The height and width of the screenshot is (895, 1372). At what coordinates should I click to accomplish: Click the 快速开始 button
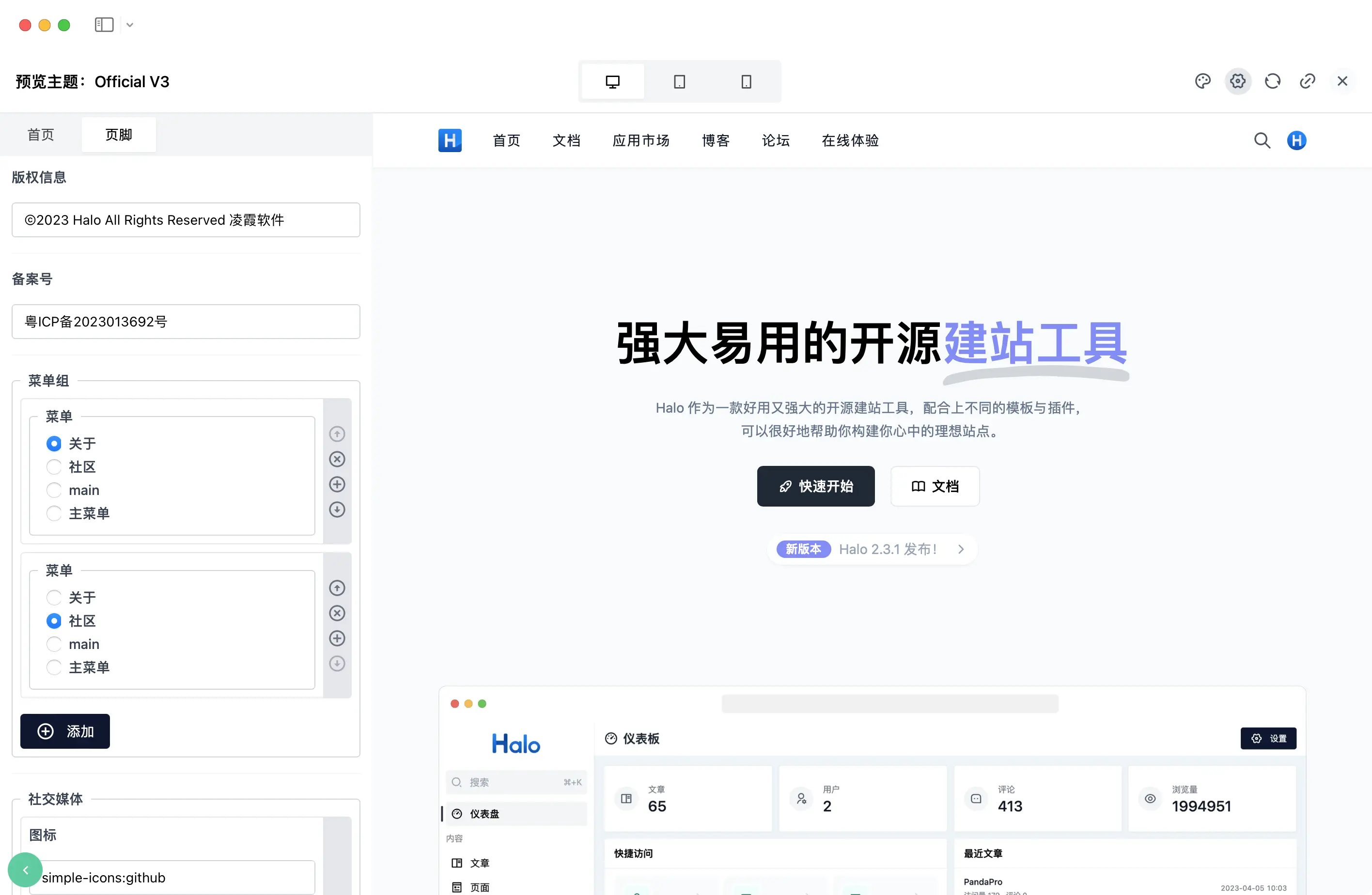(x=816, y=486)
